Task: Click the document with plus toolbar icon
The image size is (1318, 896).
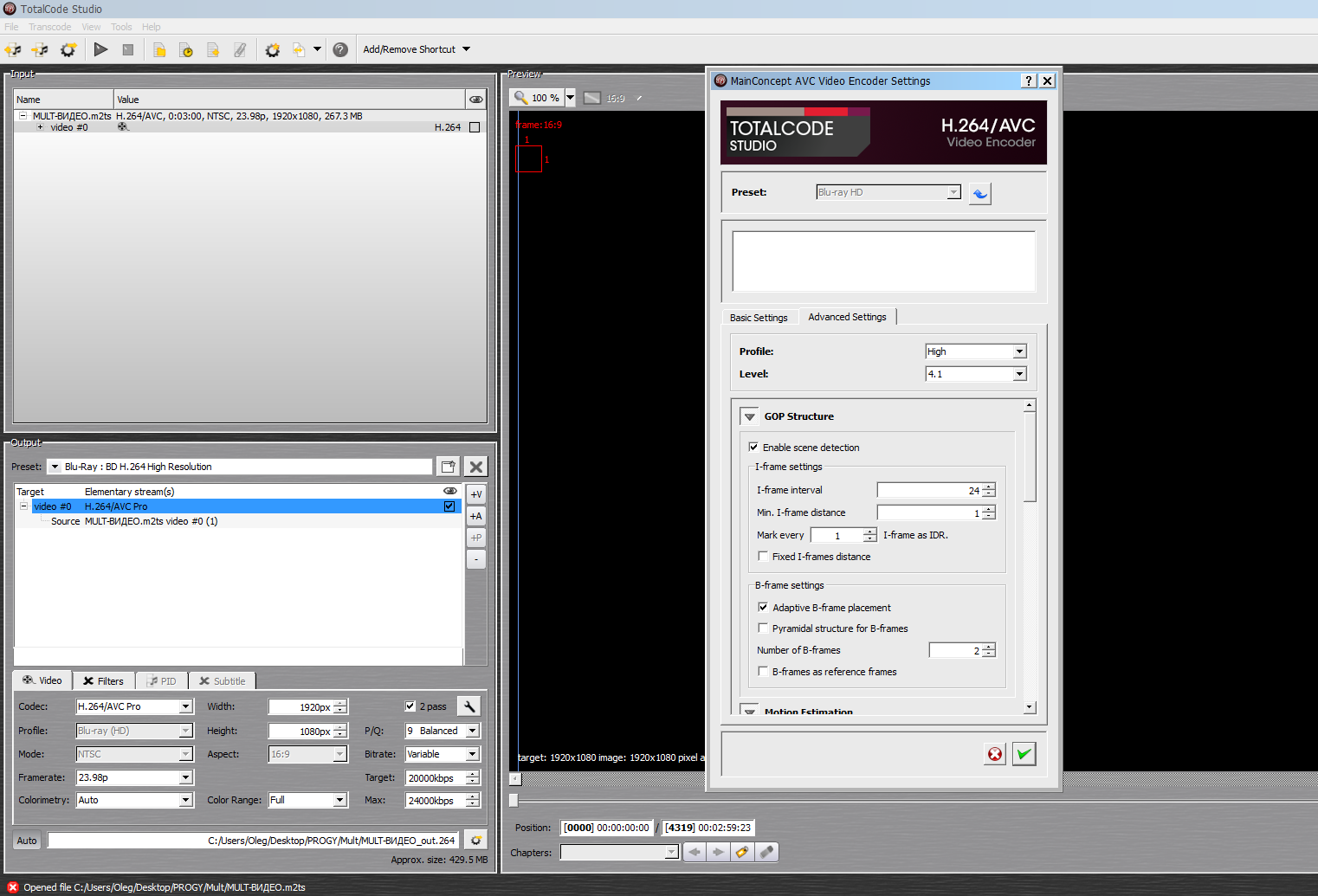Action: tap(213, 49)
